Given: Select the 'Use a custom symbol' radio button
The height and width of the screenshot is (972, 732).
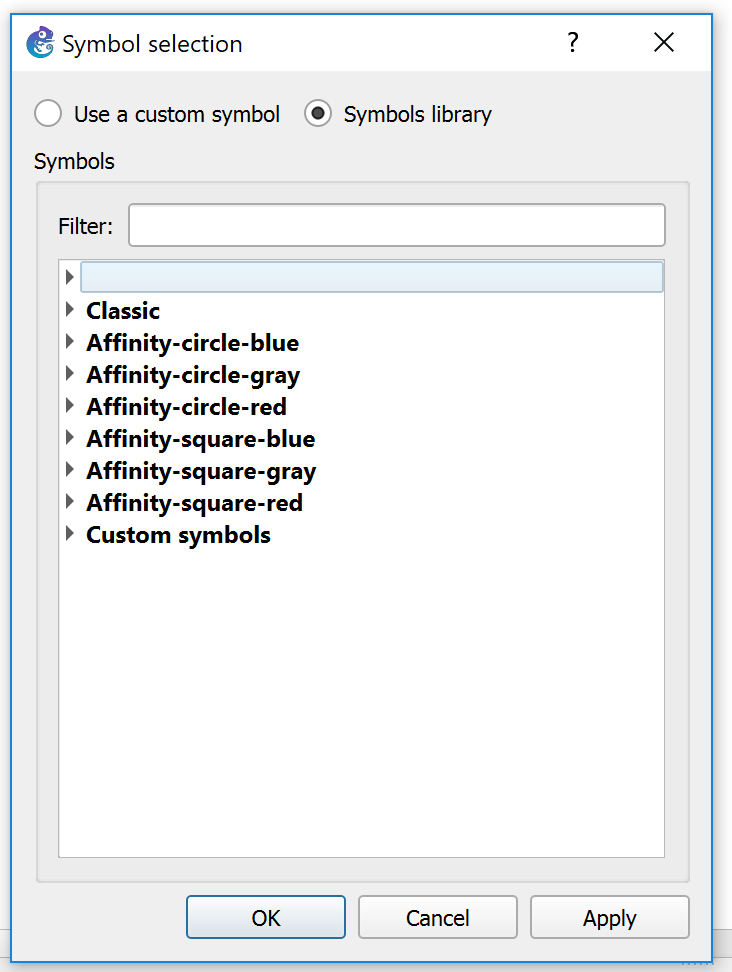Looking at the screenshot, I should click(x=47, y=113).
